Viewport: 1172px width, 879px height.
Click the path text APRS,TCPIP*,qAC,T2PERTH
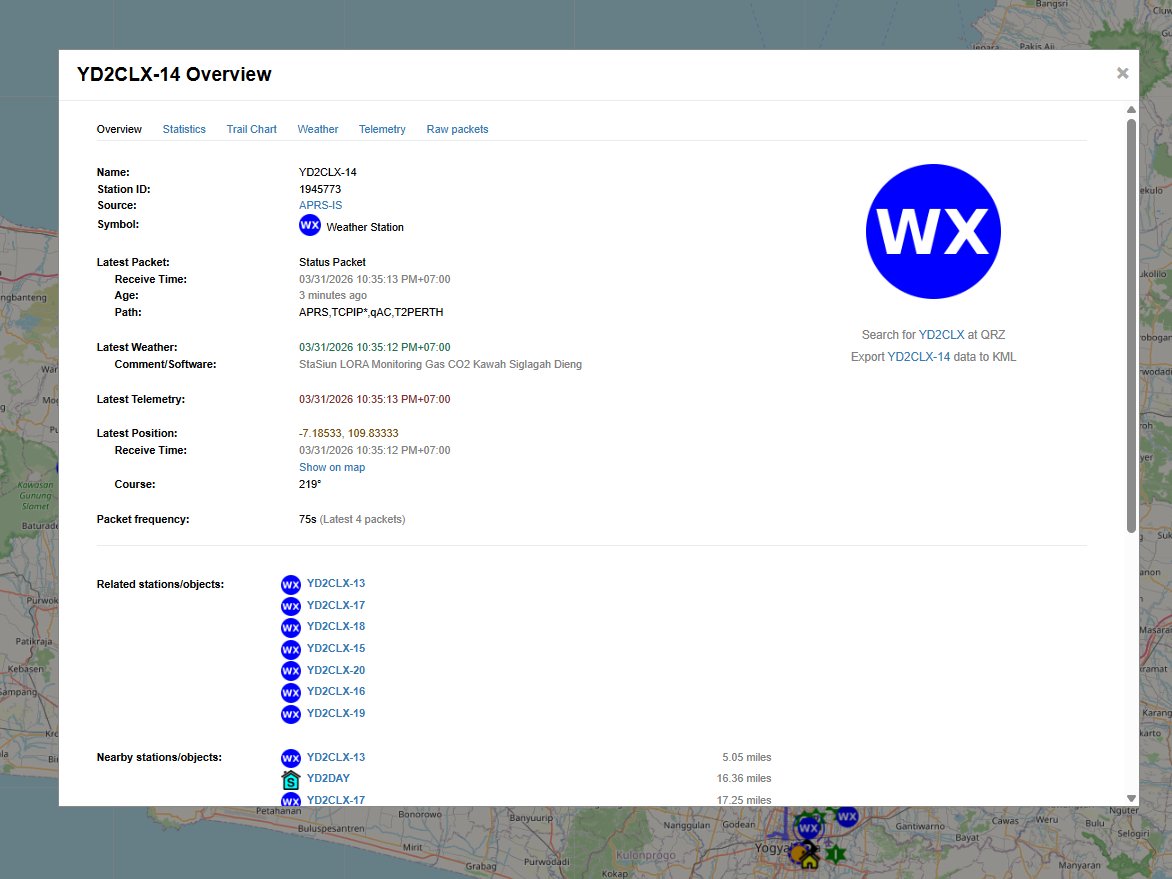371,312
